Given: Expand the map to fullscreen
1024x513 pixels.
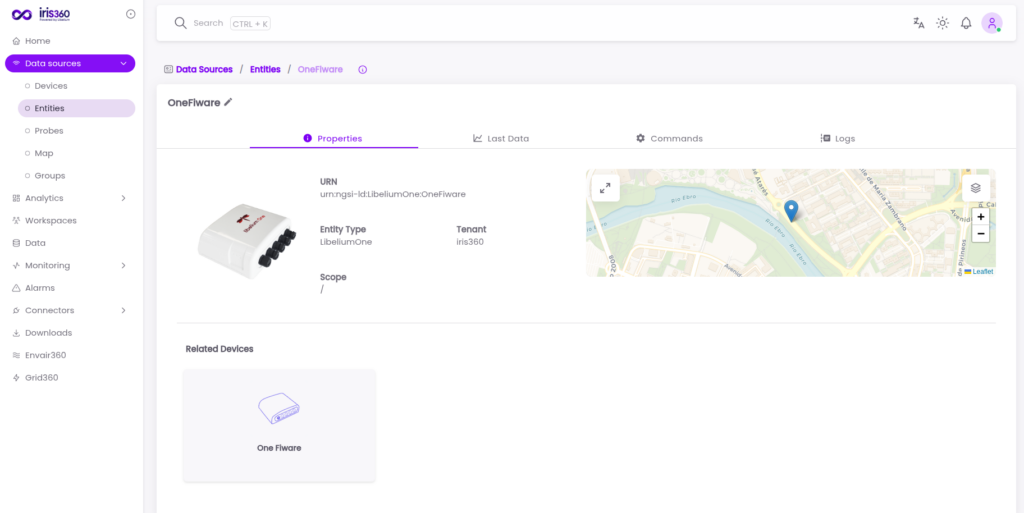Looking at the screenshot, I should click(x=605, y=188).
